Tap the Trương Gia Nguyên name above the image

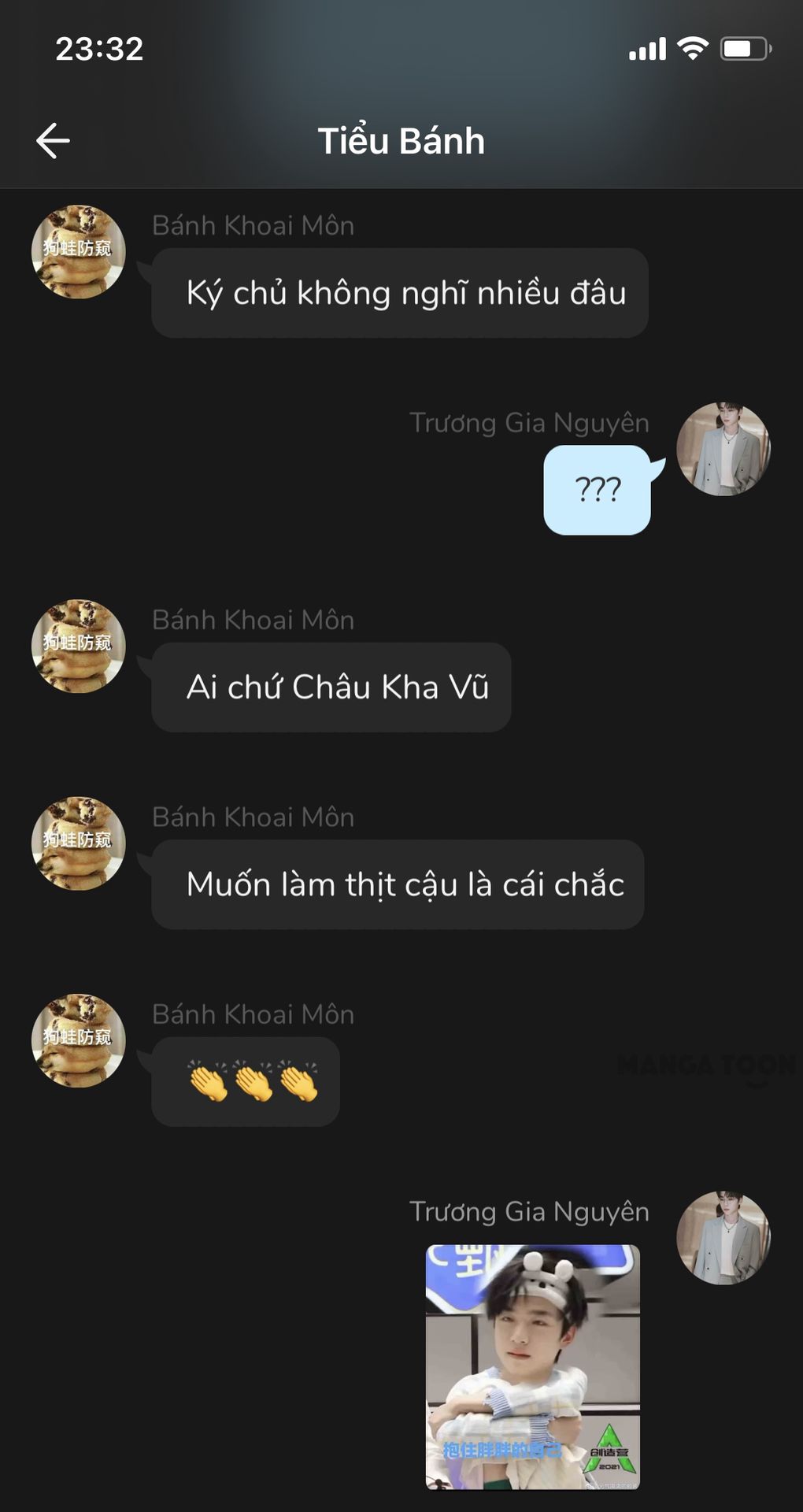pyautogui.click(x=530, y=1211)
